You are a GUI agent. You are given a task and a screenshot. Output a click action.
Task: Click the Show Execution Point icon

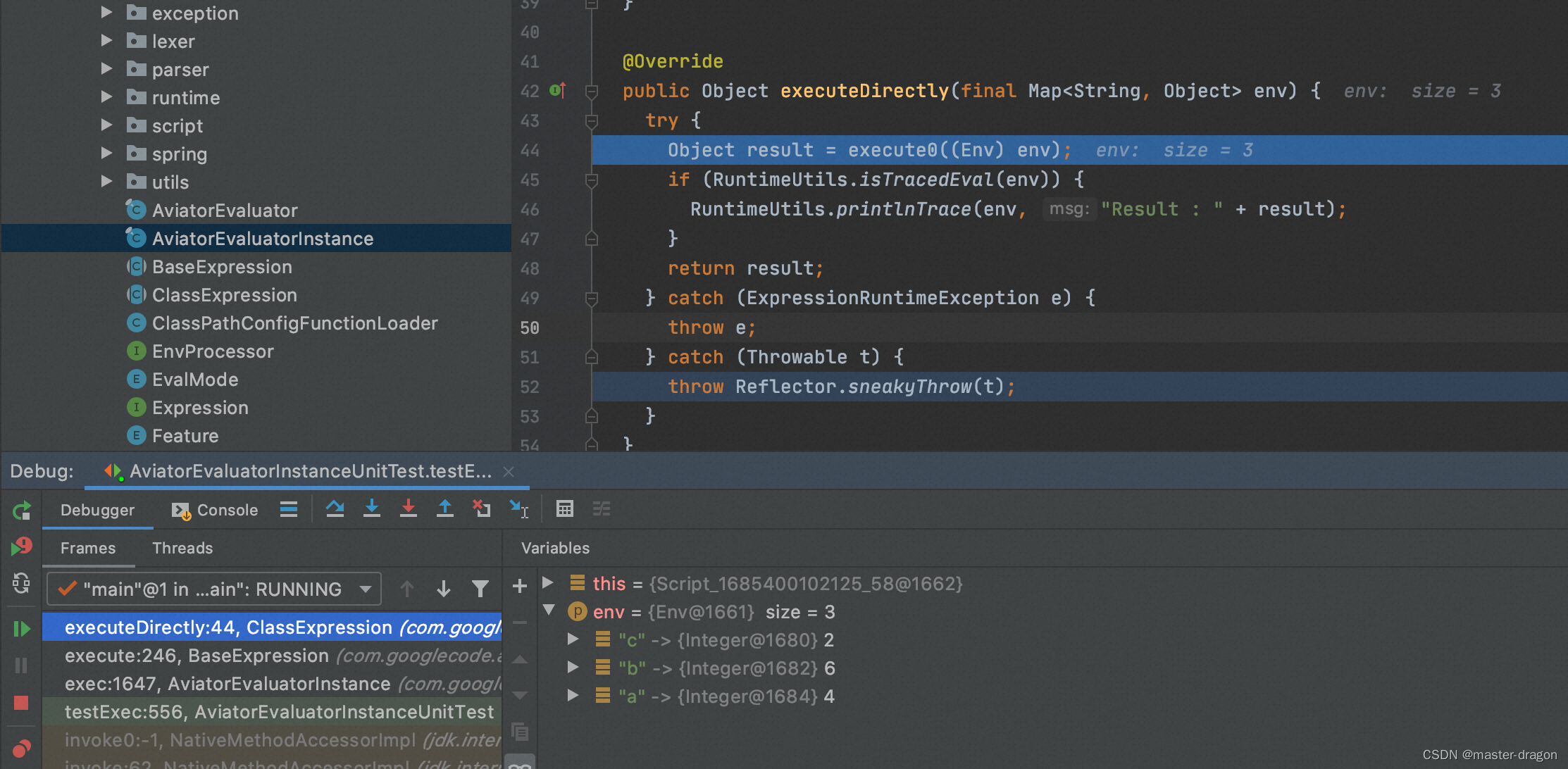289,509
